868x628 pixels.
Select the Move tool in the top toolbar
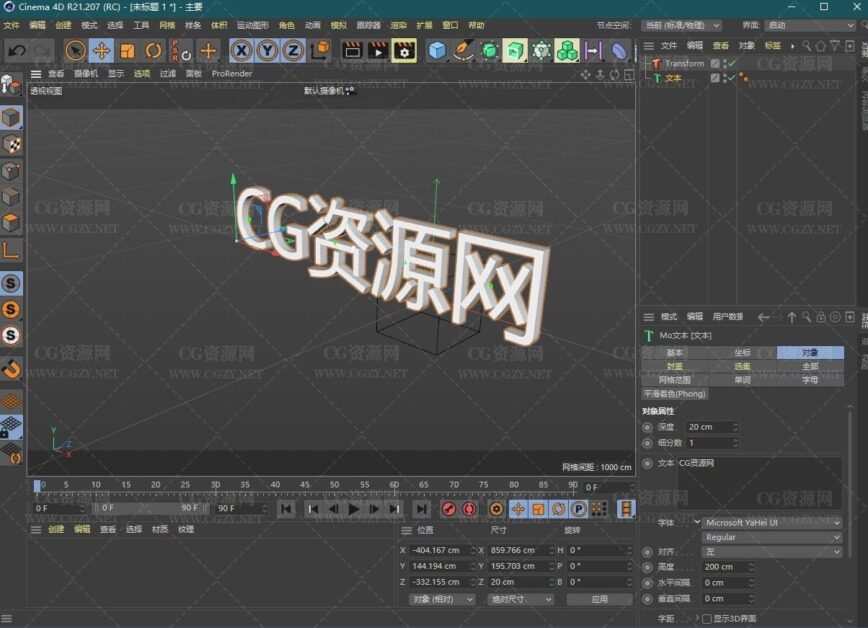click(x=101, y=50)
